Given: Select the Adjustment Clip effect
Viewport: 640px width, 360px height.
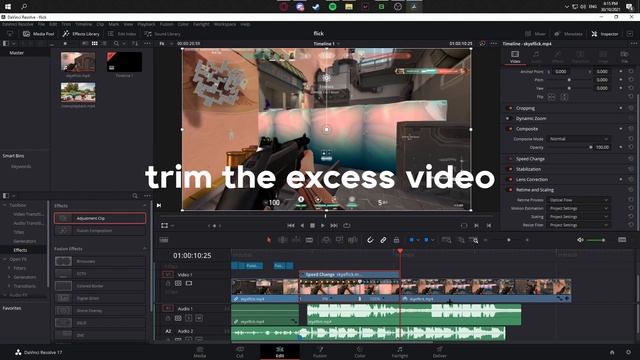Looking at the screenshot, I should (x=100, y=218).
